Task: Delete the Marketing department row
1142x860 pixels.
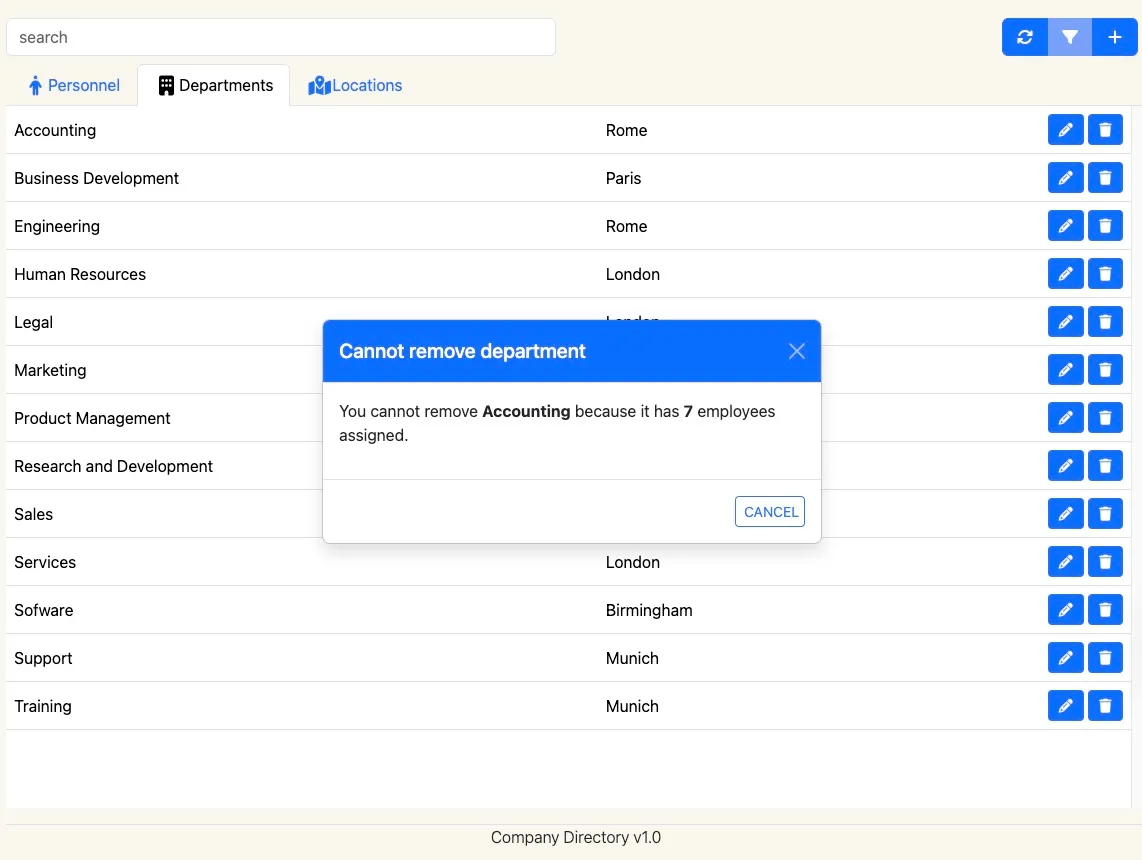Action: [1105, 370]
